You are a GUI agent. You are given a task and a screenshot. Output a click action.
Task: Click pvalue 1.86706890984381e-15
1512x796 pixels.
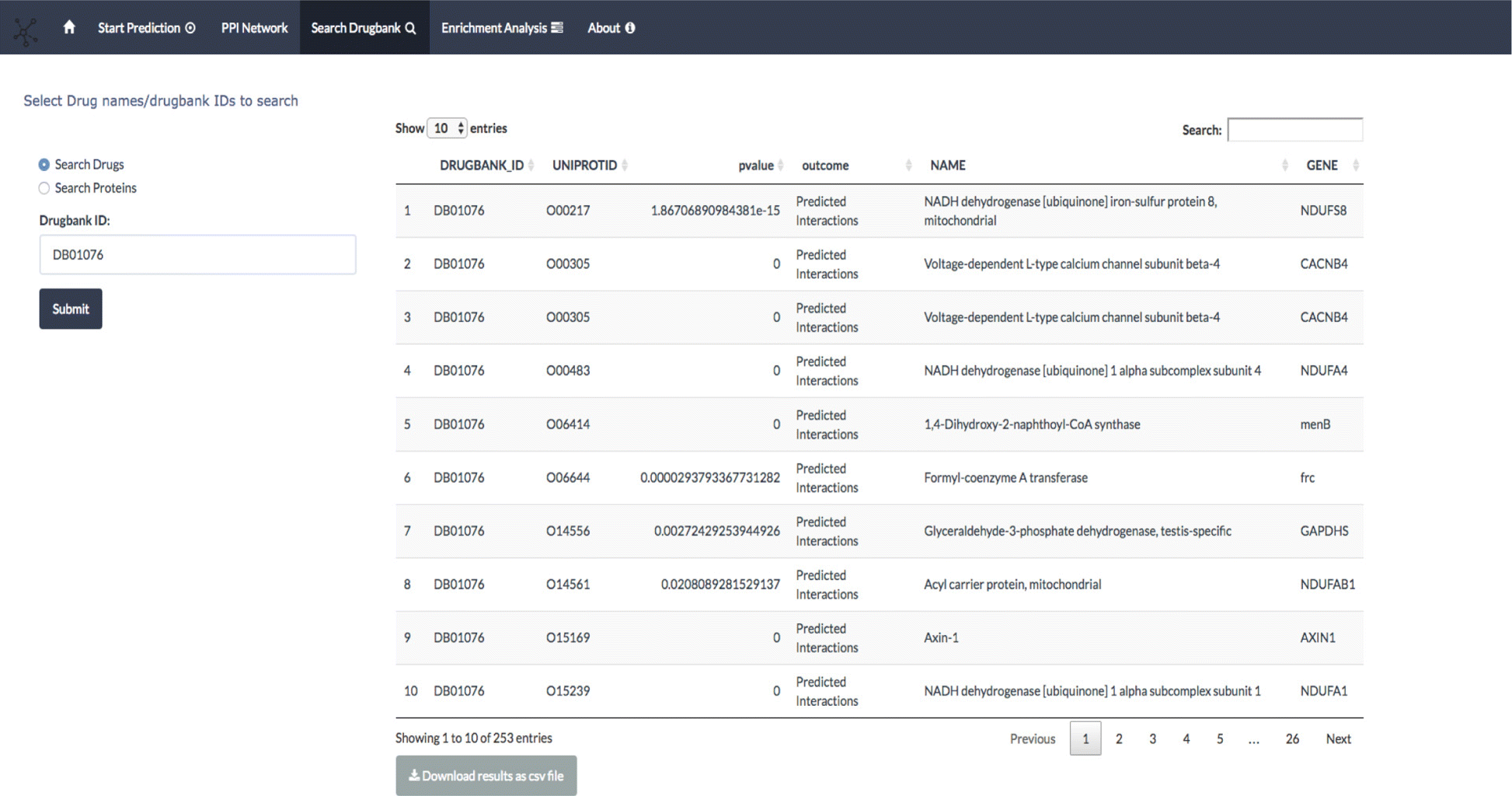tap(715, 211)
